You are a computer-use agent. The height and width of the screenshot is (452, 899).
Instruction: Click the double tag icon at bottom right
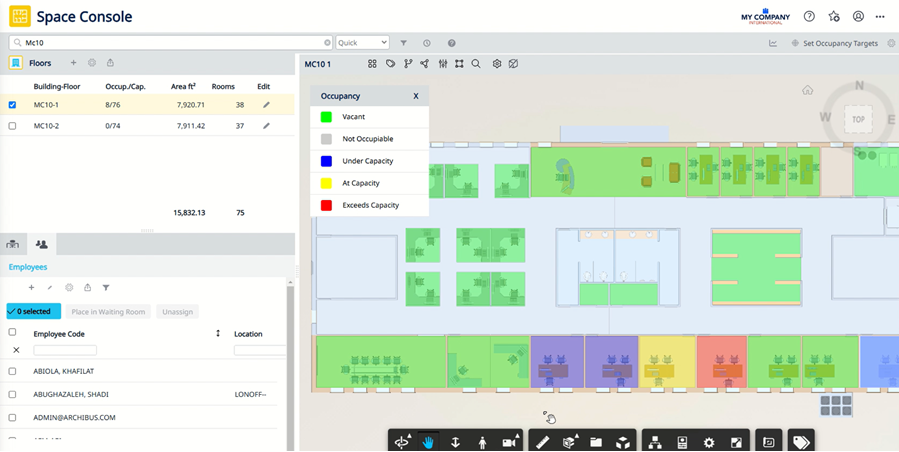[801, 442]
